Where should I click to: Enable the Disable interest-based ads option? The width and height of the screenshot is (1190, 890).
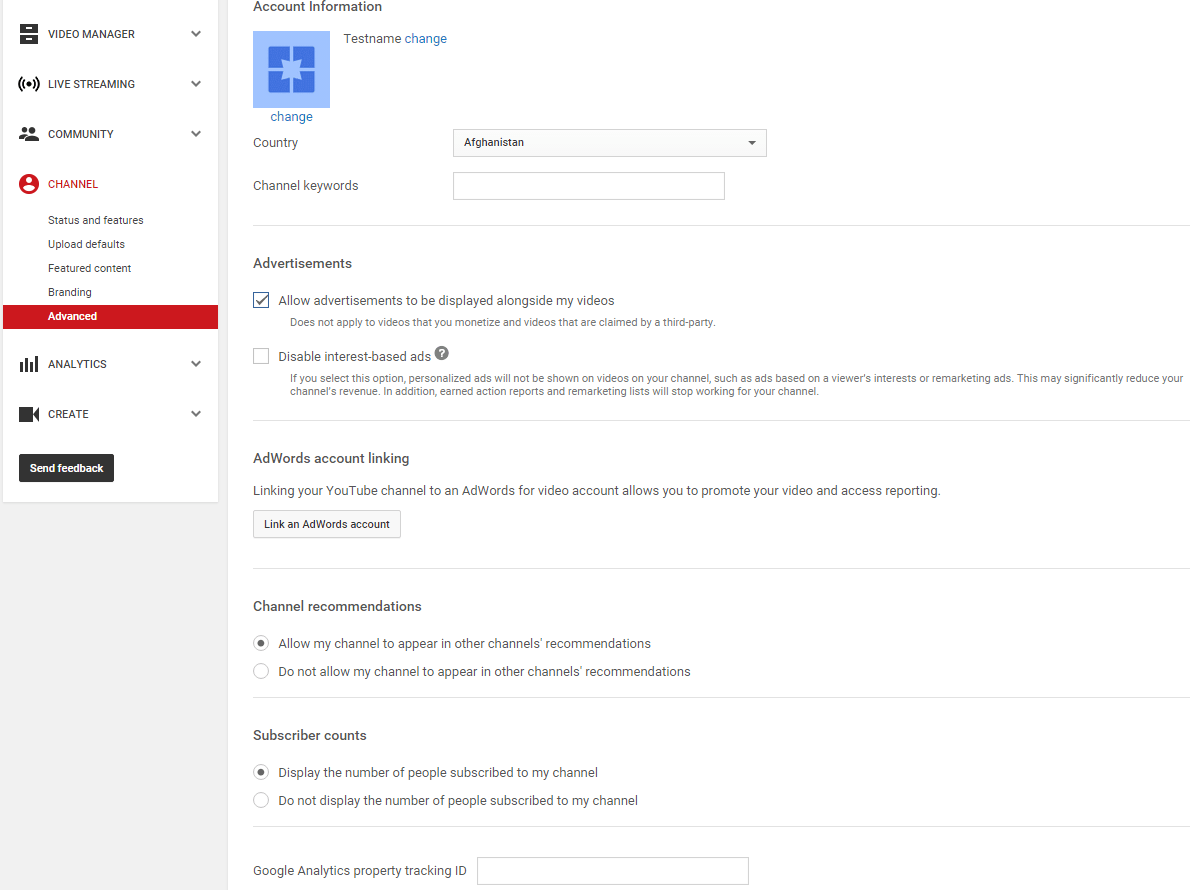coord(261,356)
